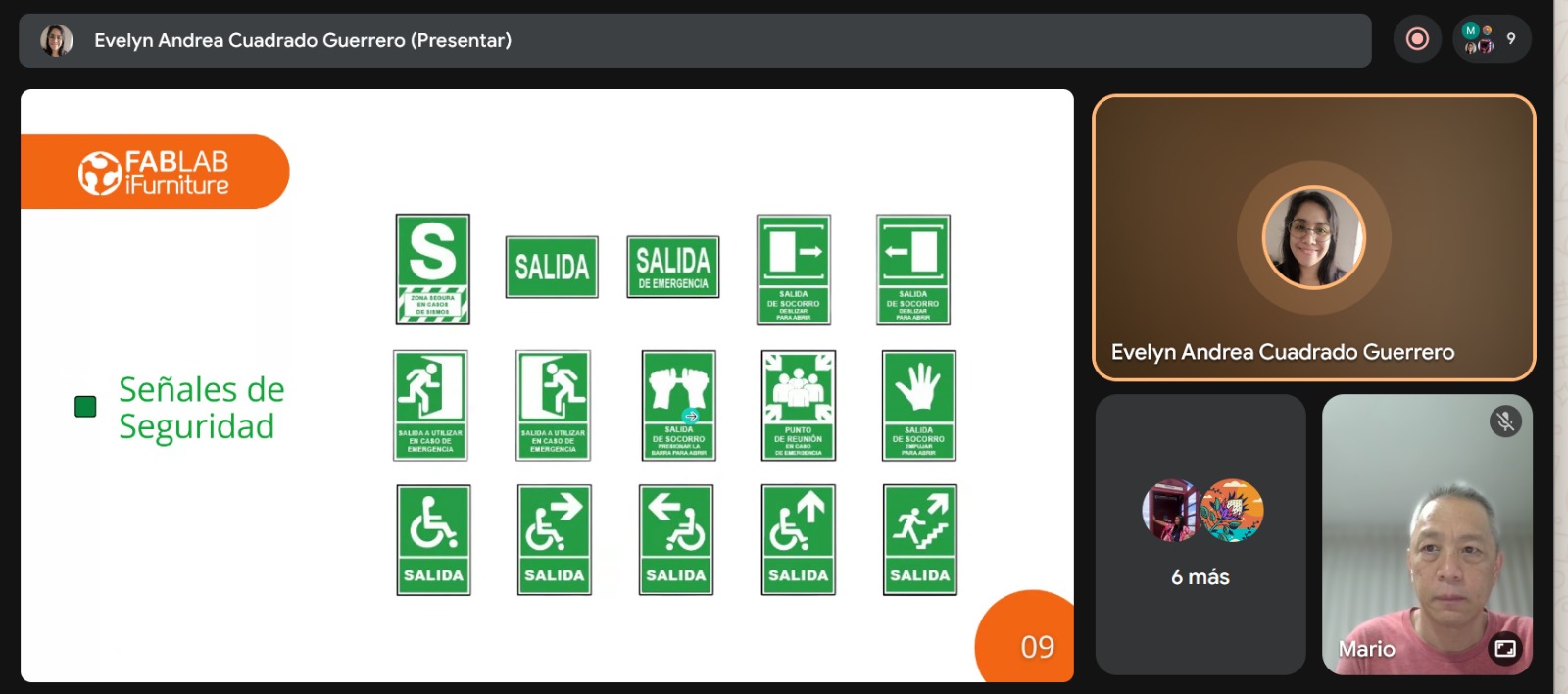The image size is (1568, 694).
Task: Click the single-hand 'empujar' socorro sign
Action: point(919,405)
